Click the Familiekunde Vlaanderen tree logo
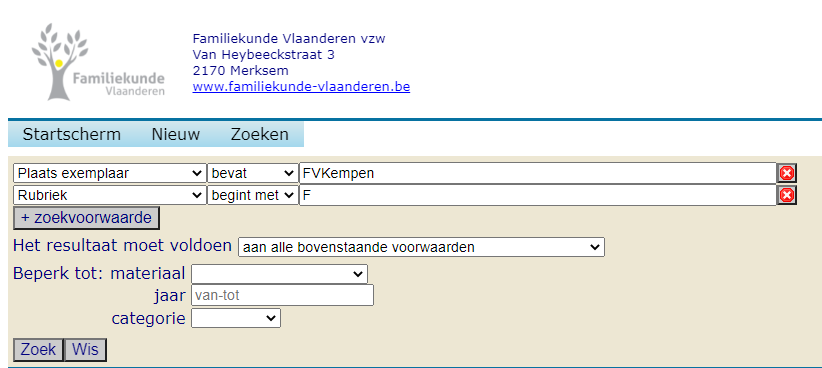 click(98, 62)
